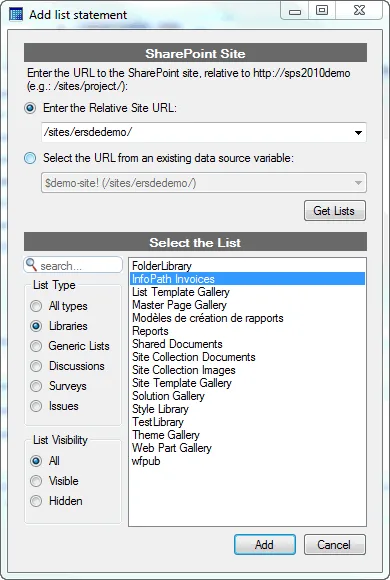The image size is (390, 580).
Task: Open the relative site URL dropdown arrow
Action: click(358, 132)
